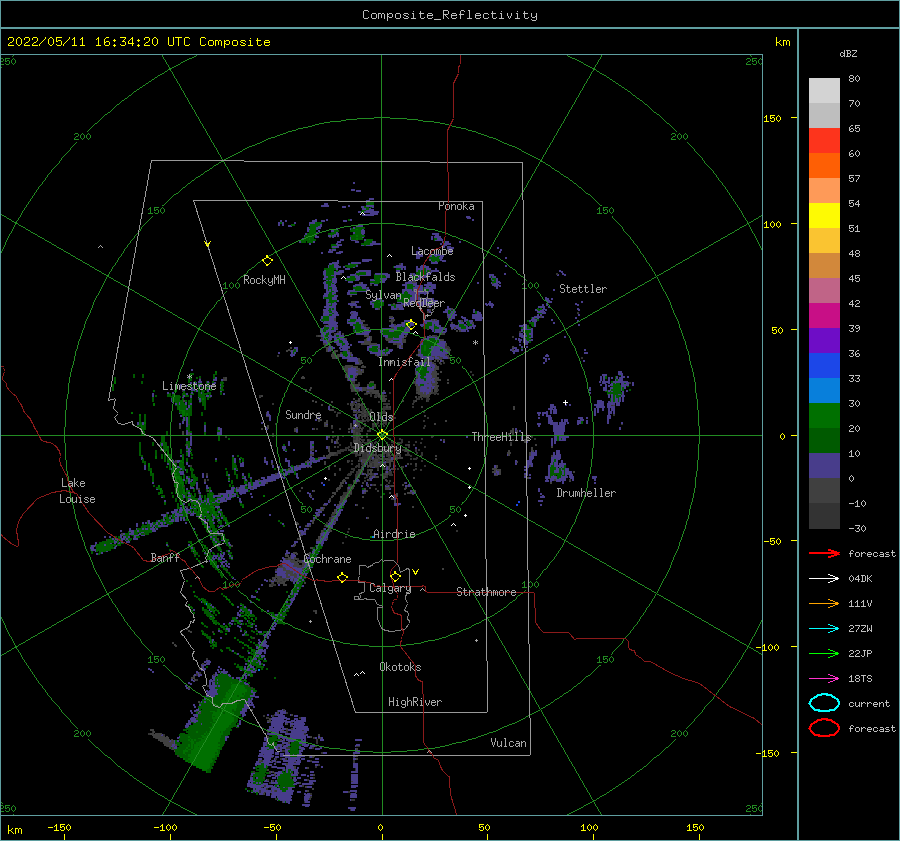Click the red forecast arrow legend icon
The width and height of the screenshot is (900, 841).
click(824, 553)
